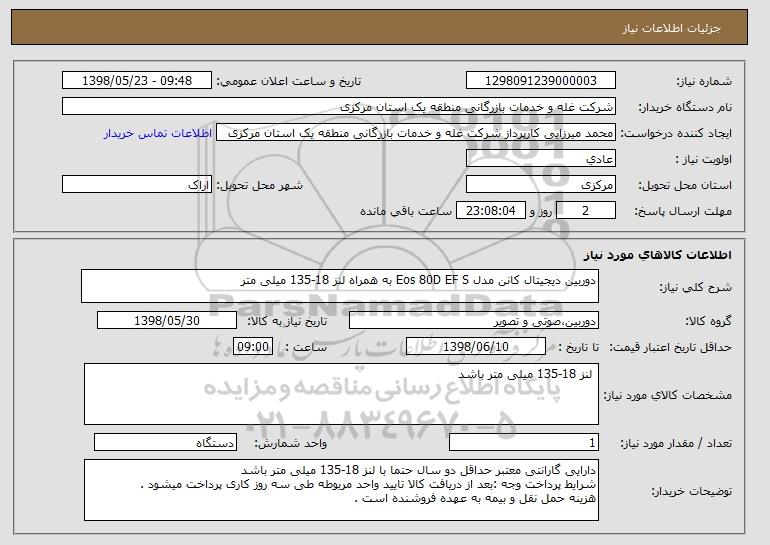Click the goods group field دوربین،صوتی و تصویر
The image size is (770, 545).
tap(474, 321)
